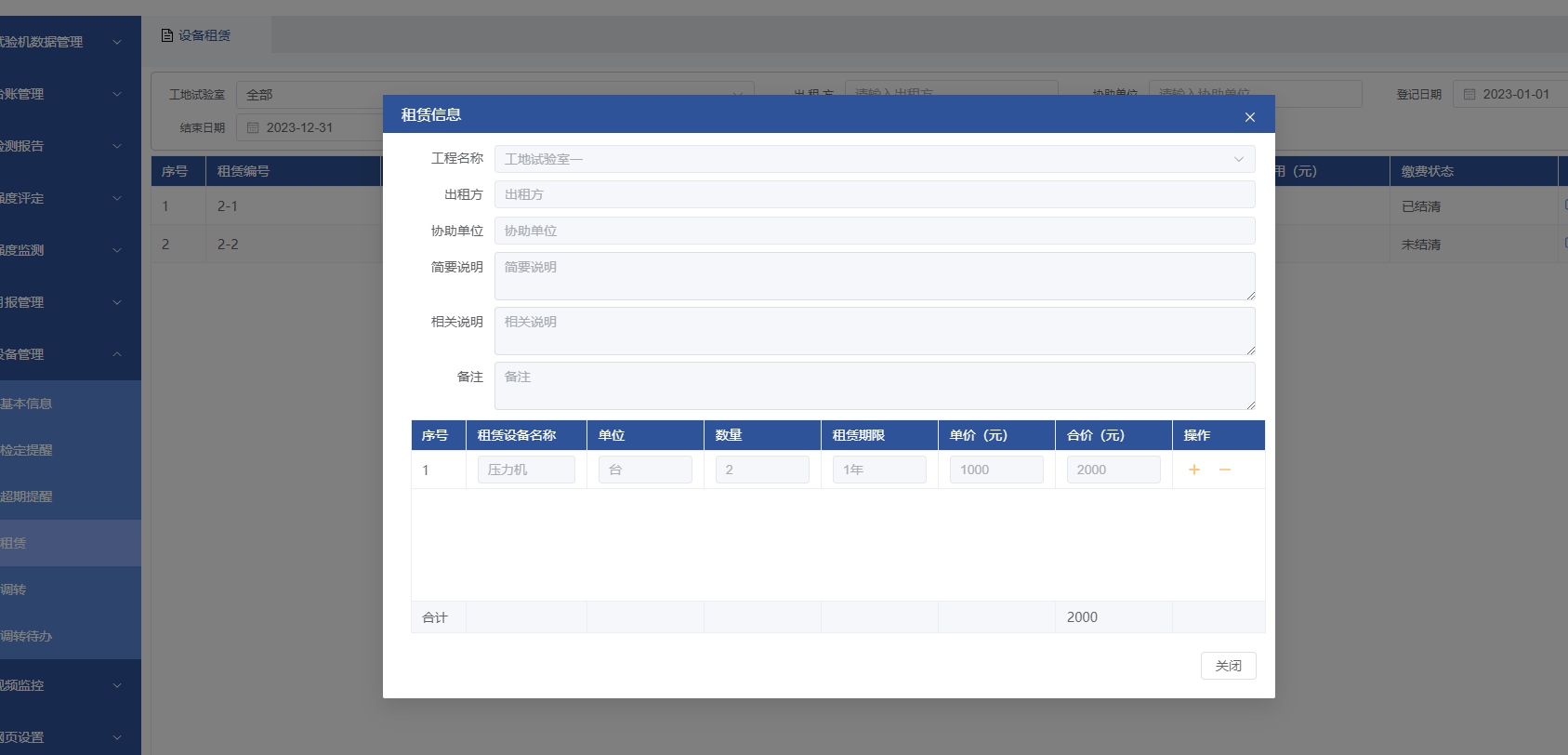Click the 结束日期 field 2023-12-31

click(x=311, y=127)
